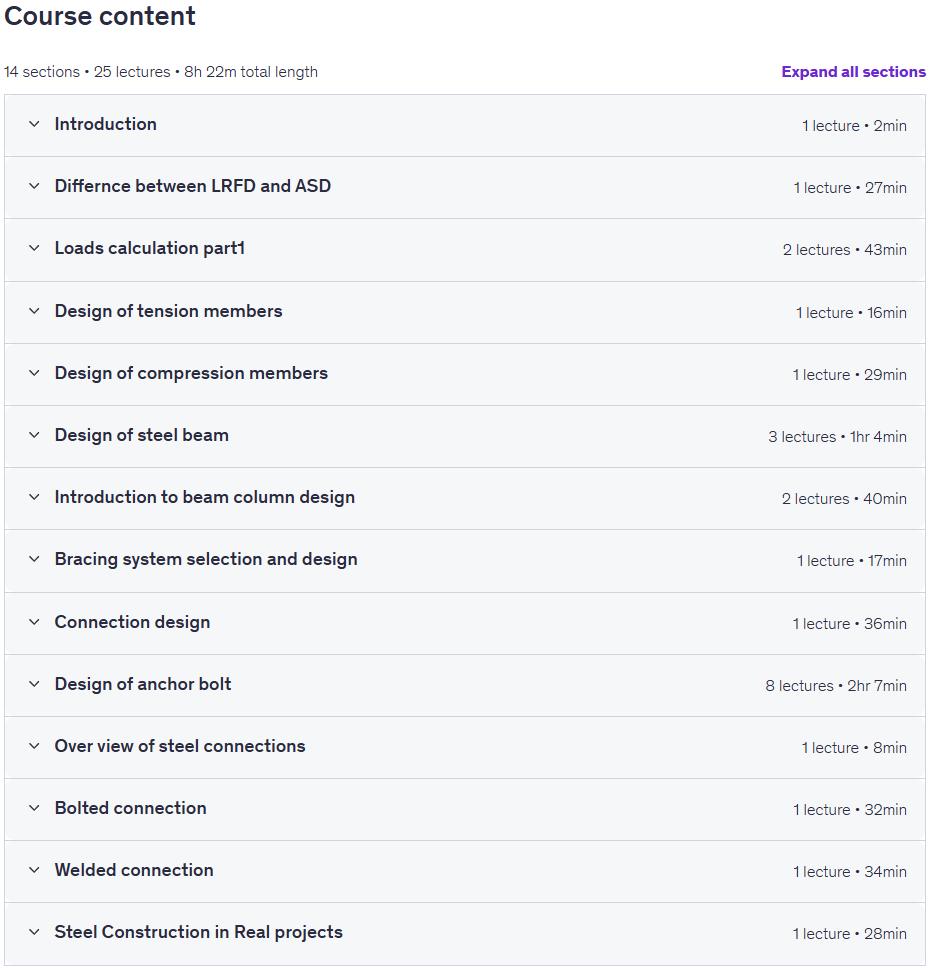Click the "1 lecture • 36min" label
The image size is (928, 967).
pos(850,623)
